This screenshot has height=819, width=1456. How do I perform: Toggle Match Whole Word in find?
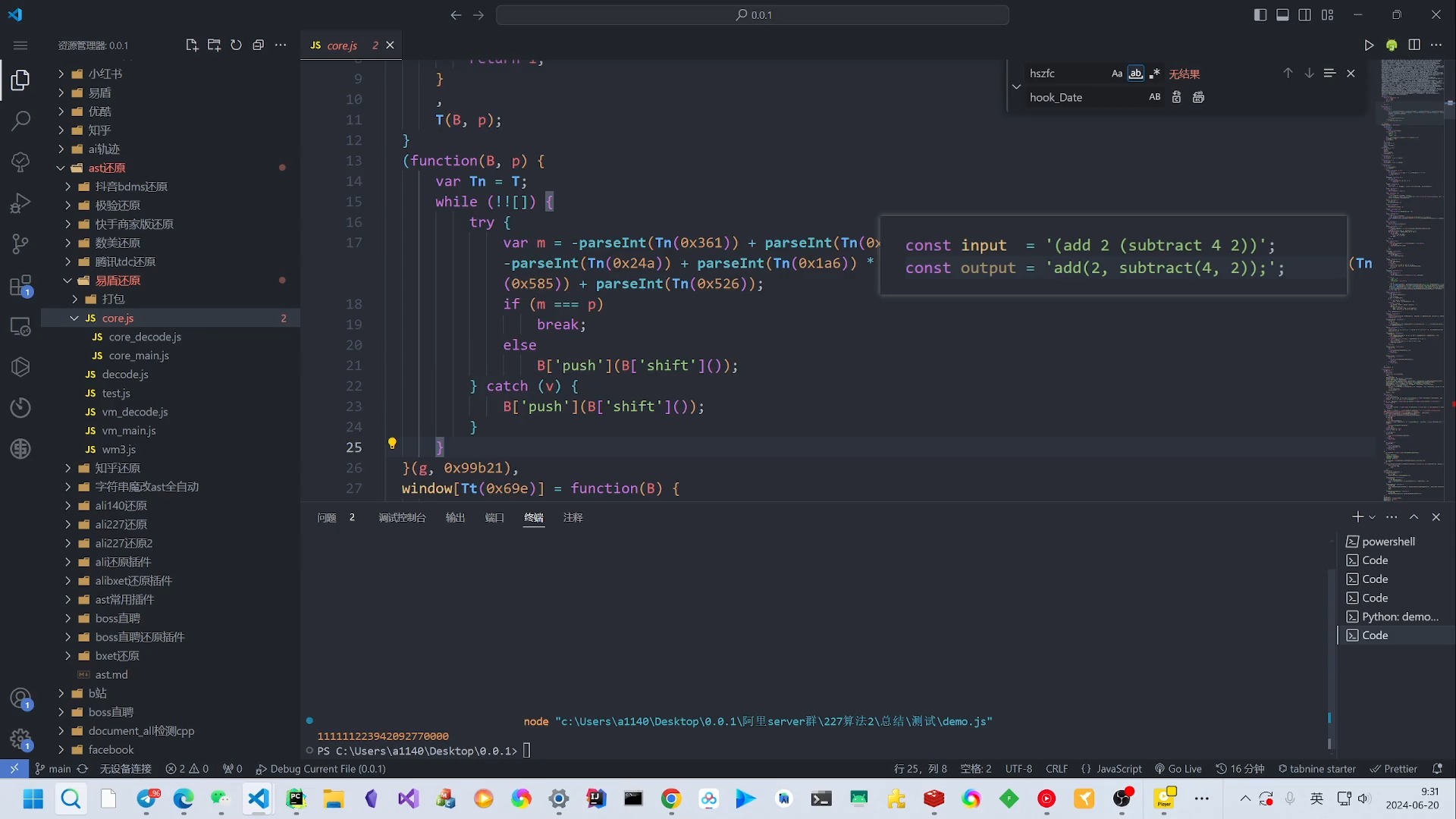pos(1135,74)
